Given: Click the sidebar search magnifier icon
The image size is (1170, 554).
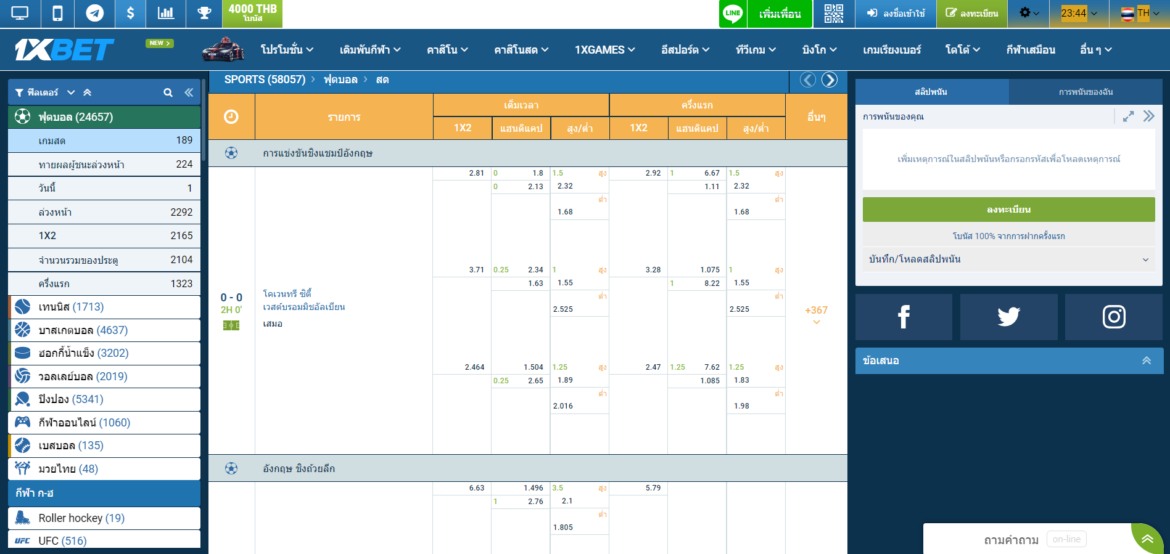Looking at the screenshot, I should point(168,93).
